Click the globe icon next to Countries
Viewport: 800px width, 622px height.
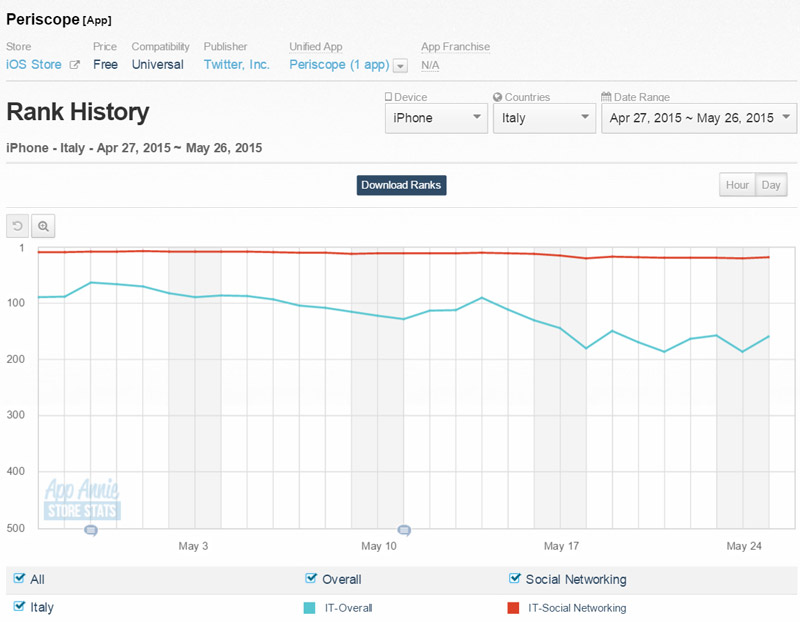497,97
